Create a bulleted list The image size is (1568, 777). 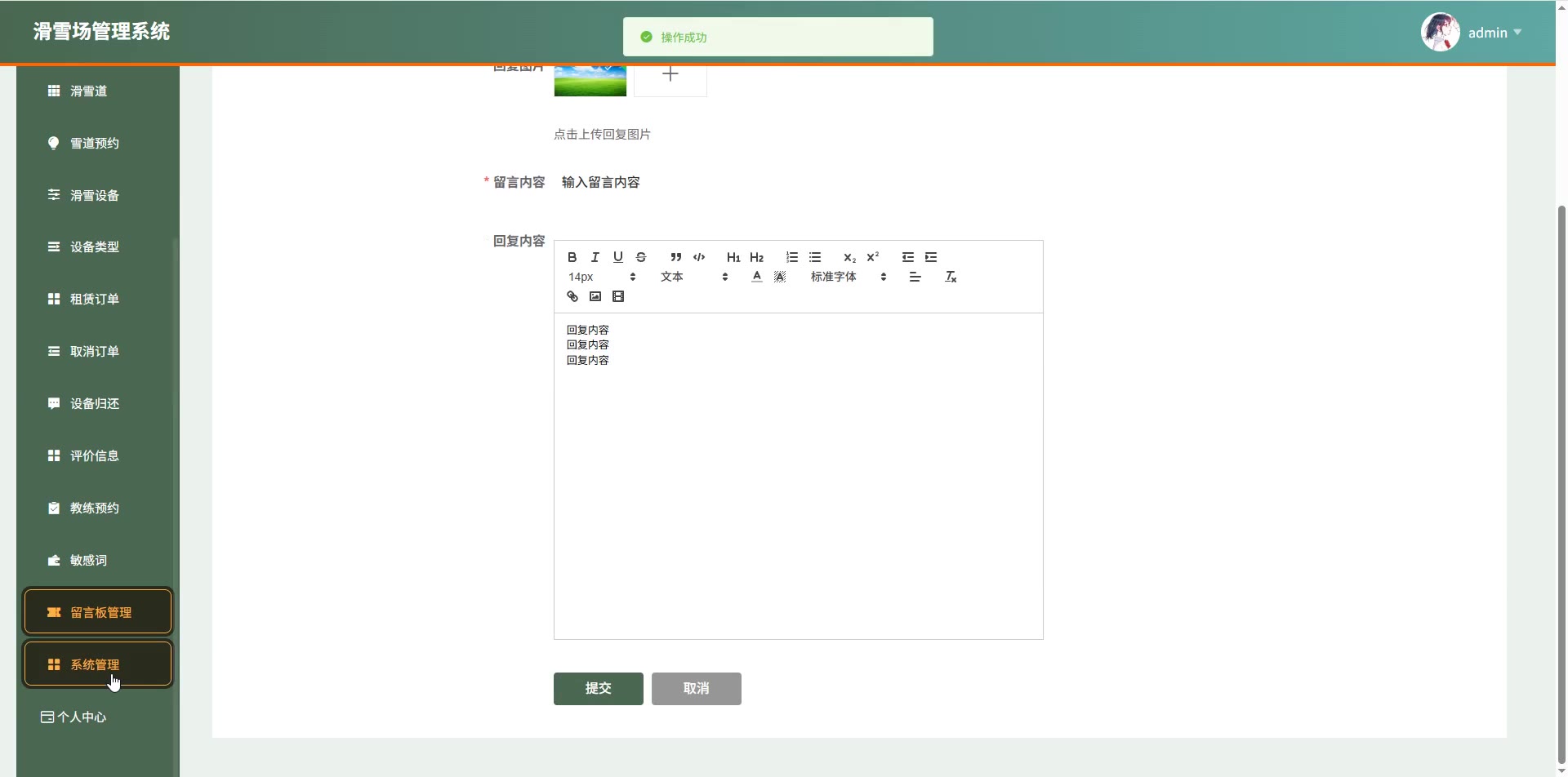[814, 257]
